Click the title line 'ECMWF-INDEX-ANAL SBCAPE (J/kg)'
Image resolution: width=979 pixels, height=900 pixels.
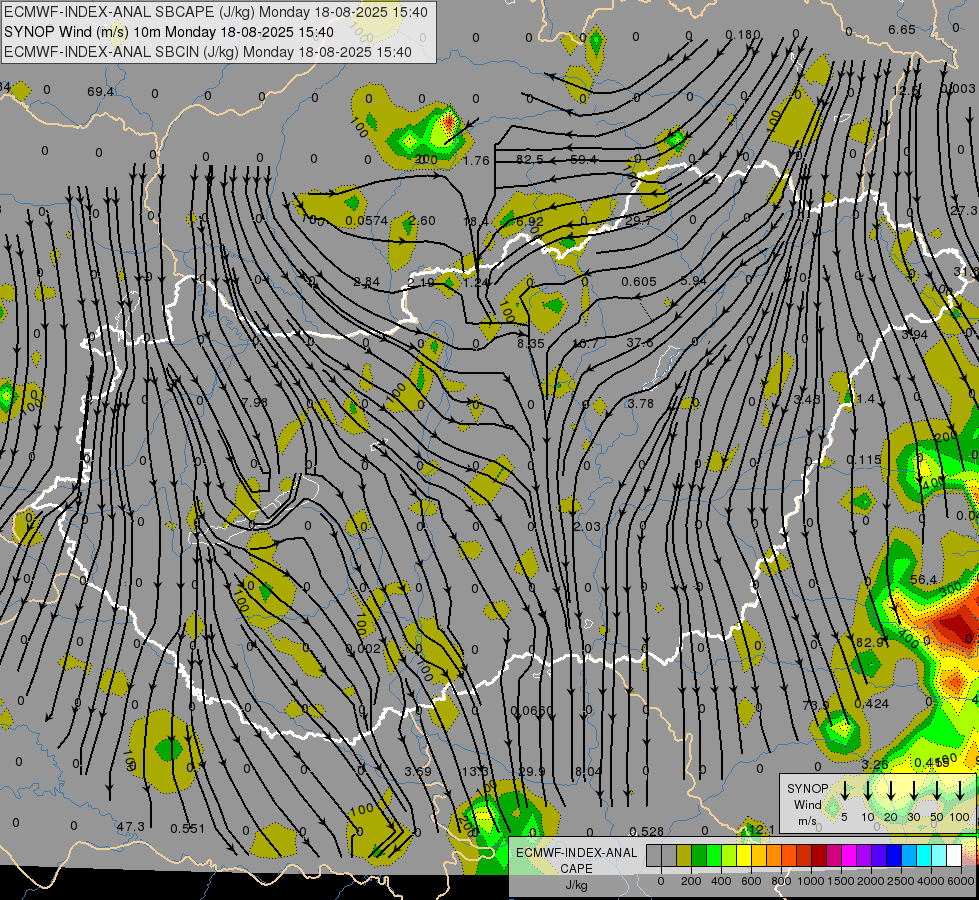[x=216, y=12]
